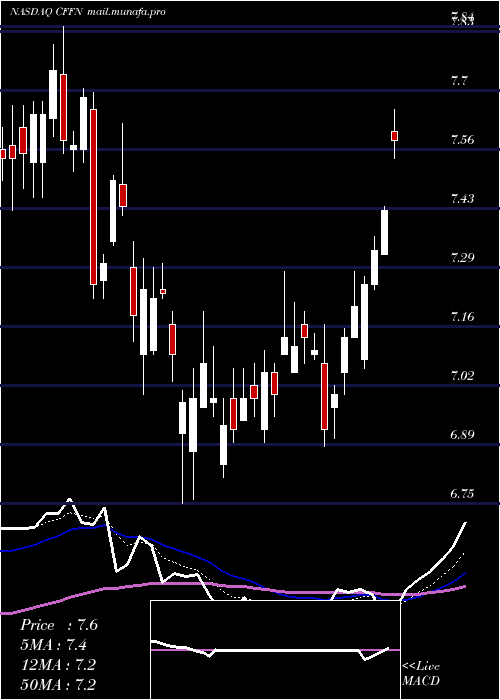Select the 7.02 price axis label
This screenshot has height=700, width=500.
[x=462, y=375]
